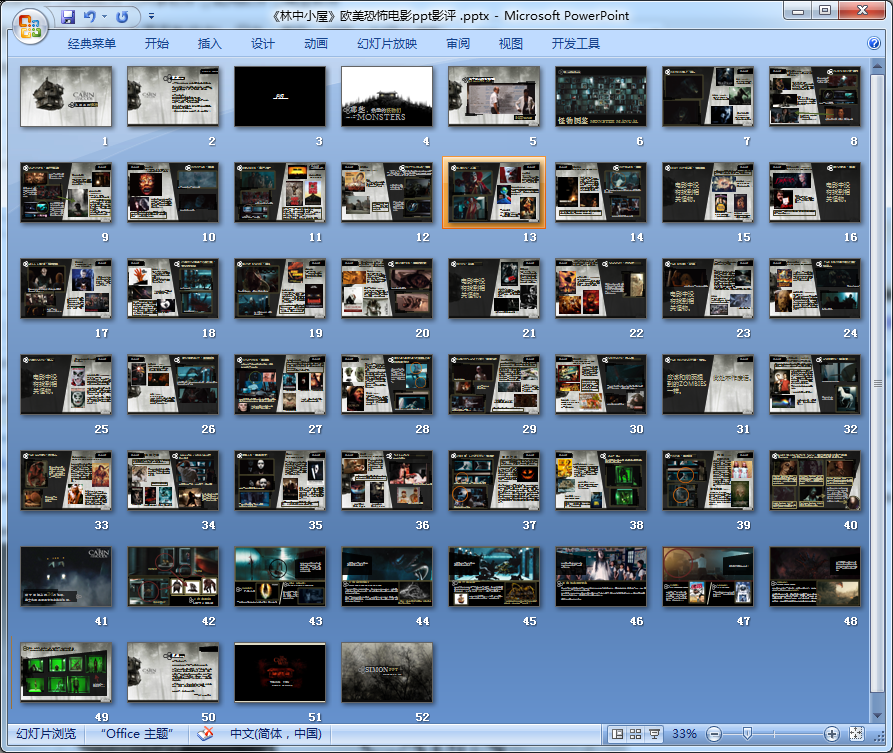Viewport: 893px width, 753px height.
Task: Select slide 46 thumbnail
Action: coord(601,576)
